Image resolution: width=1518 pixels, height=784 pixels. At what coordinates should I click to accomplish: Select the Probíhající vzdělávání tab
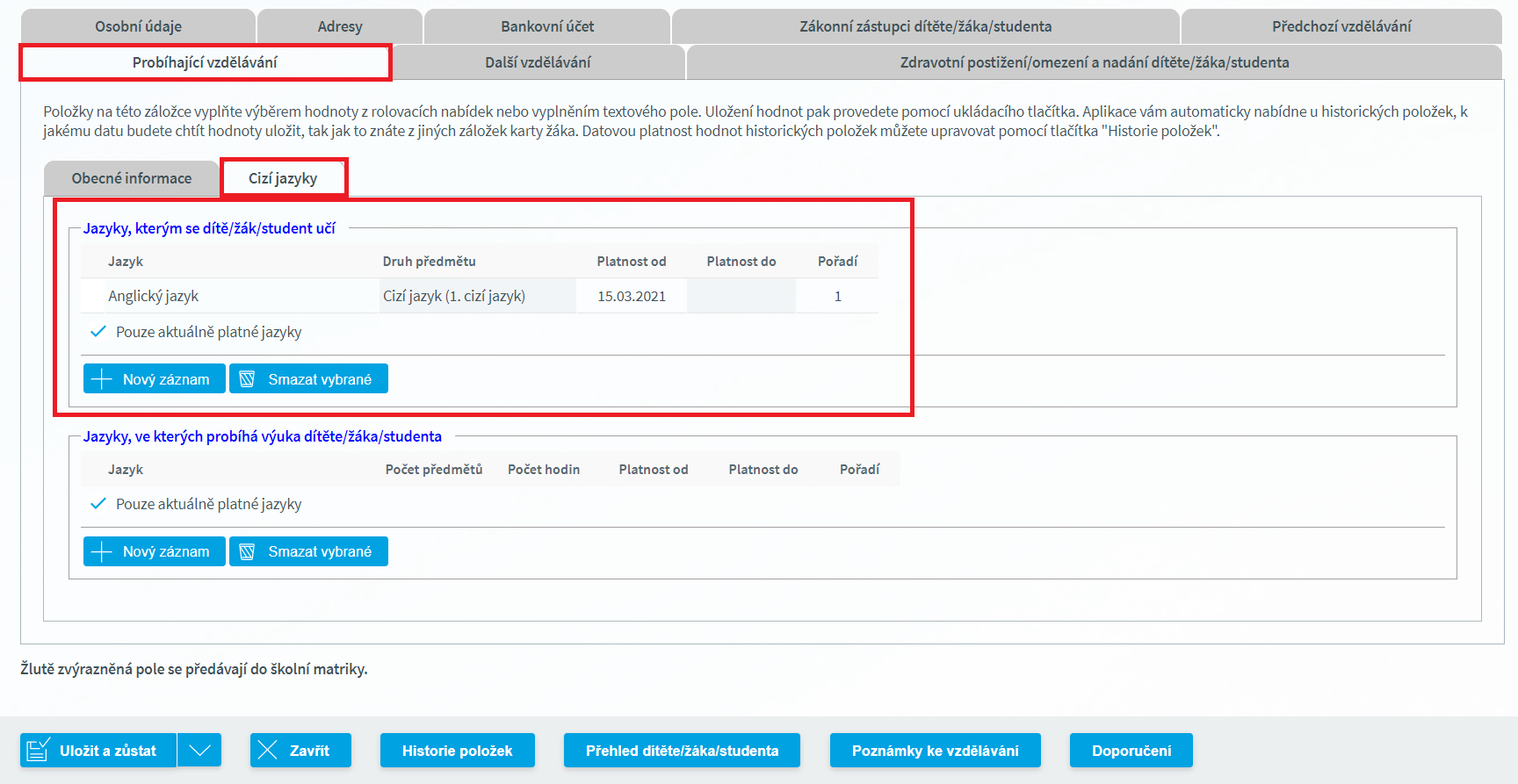[x=205, y=62]
